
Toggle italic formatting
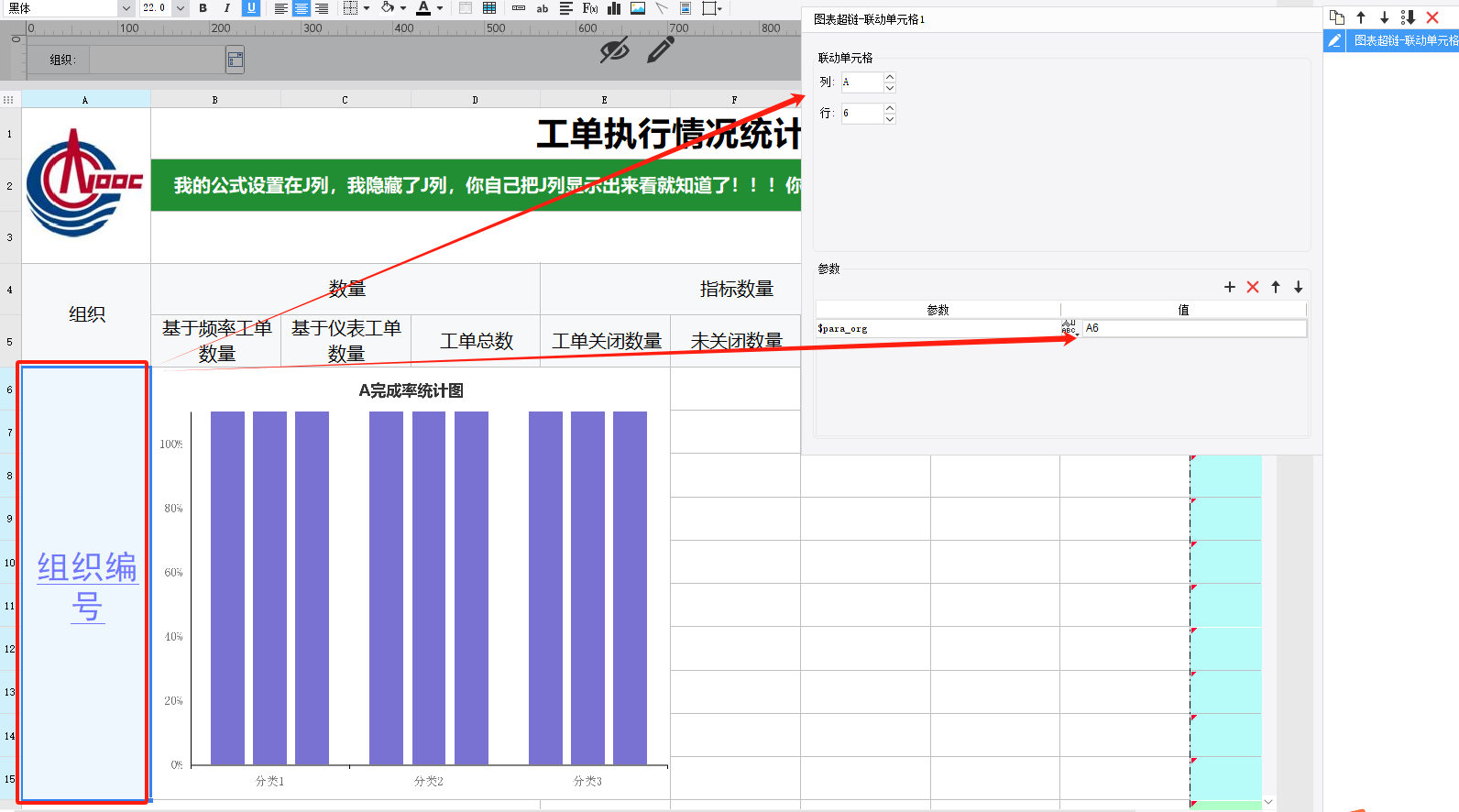pyautogui.click(x=226, y=8)
